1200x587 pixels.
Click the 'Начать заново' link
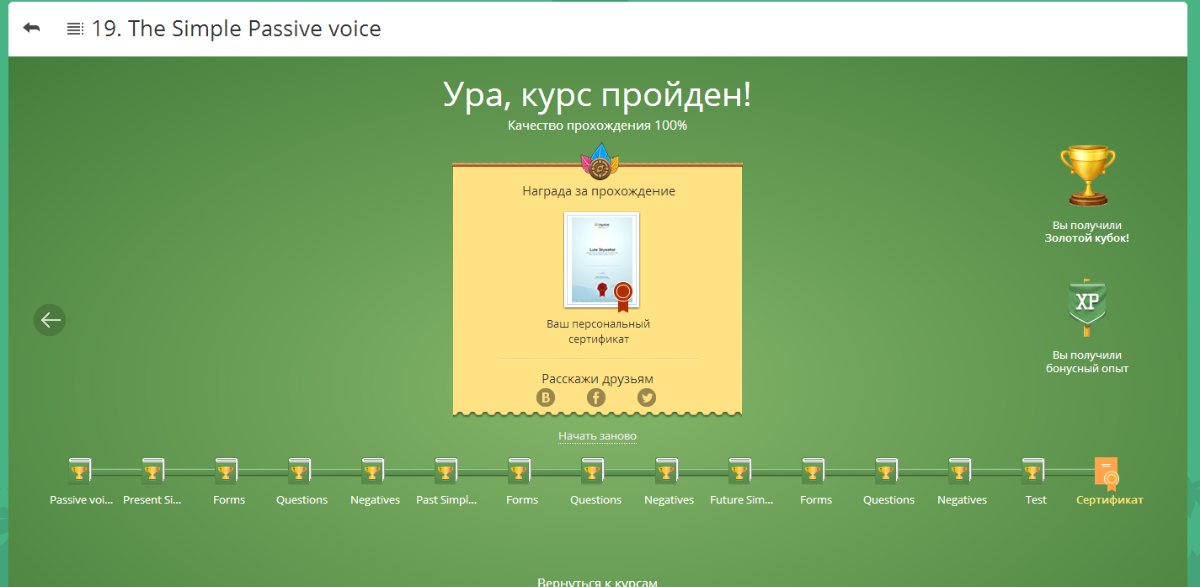[x=597, y=436]
